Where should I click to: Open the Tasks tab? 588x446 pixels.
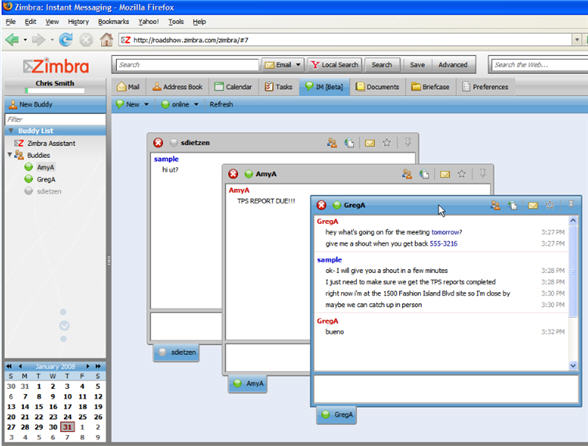tap(278, 87)
